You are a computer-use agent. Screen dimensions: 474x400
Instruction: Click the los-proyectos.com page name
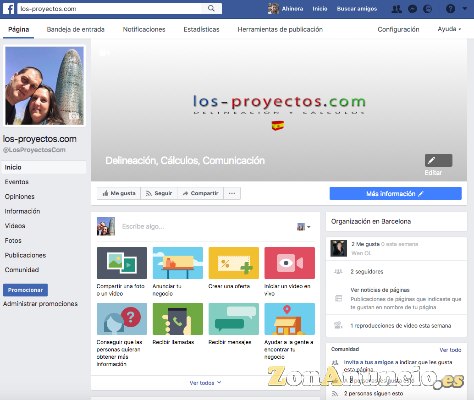(x=40, y=139)
